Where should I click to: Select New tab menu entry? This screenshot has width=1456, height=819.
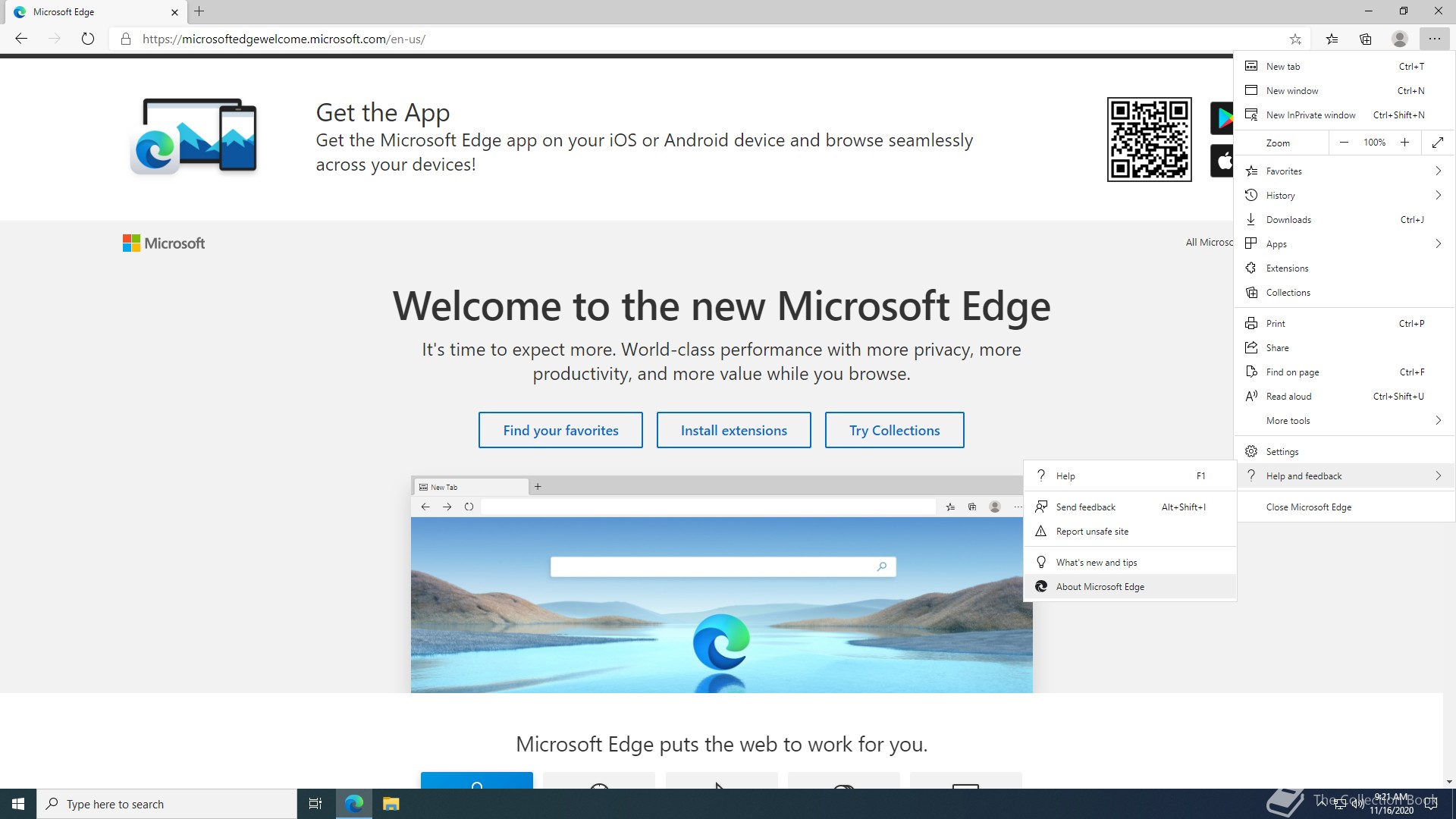point(1345,66)
